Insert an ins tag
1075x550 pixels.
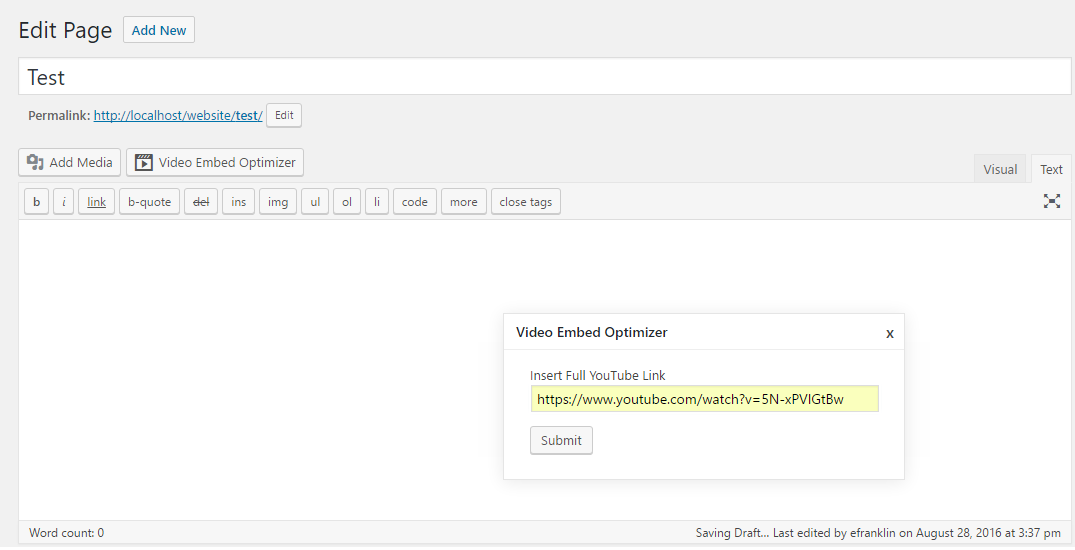coord(239,202)
